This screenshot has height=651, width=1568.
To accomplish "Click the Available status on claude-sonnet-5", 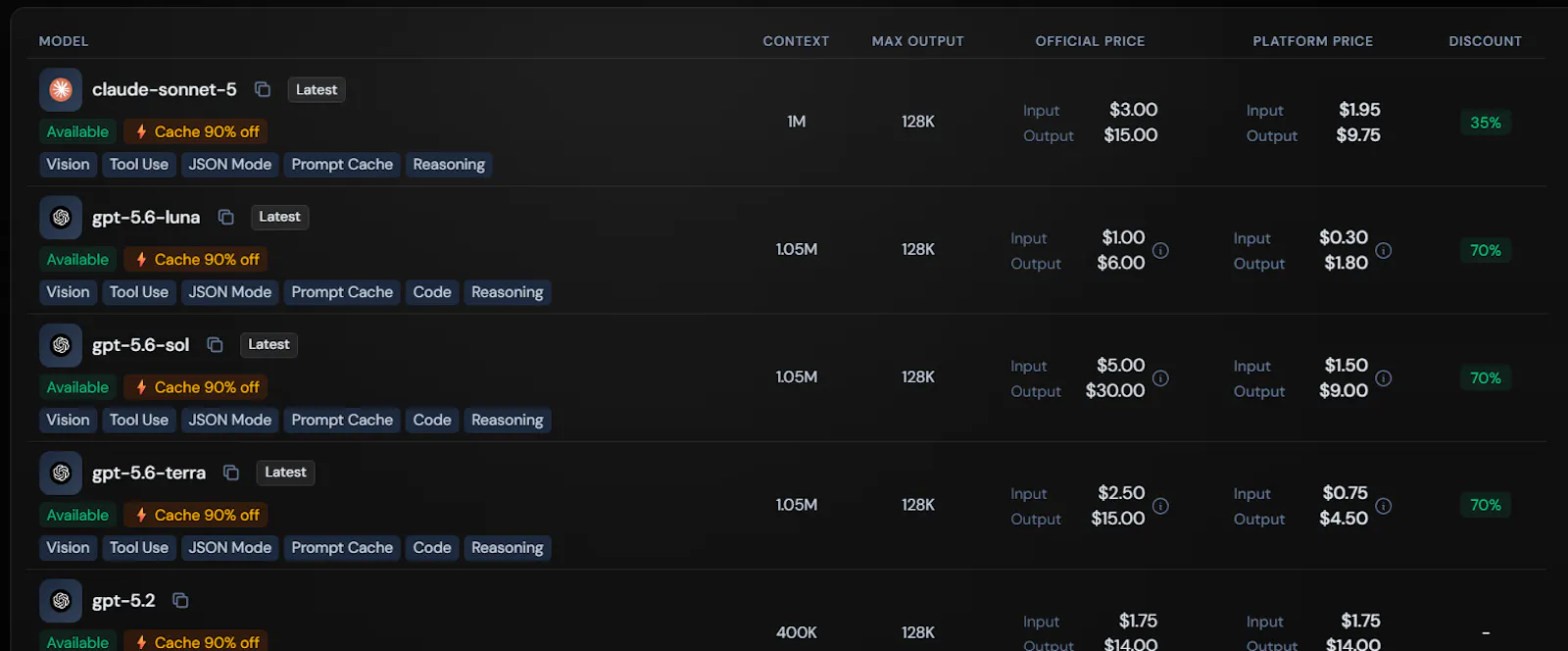I will point(77,131).
